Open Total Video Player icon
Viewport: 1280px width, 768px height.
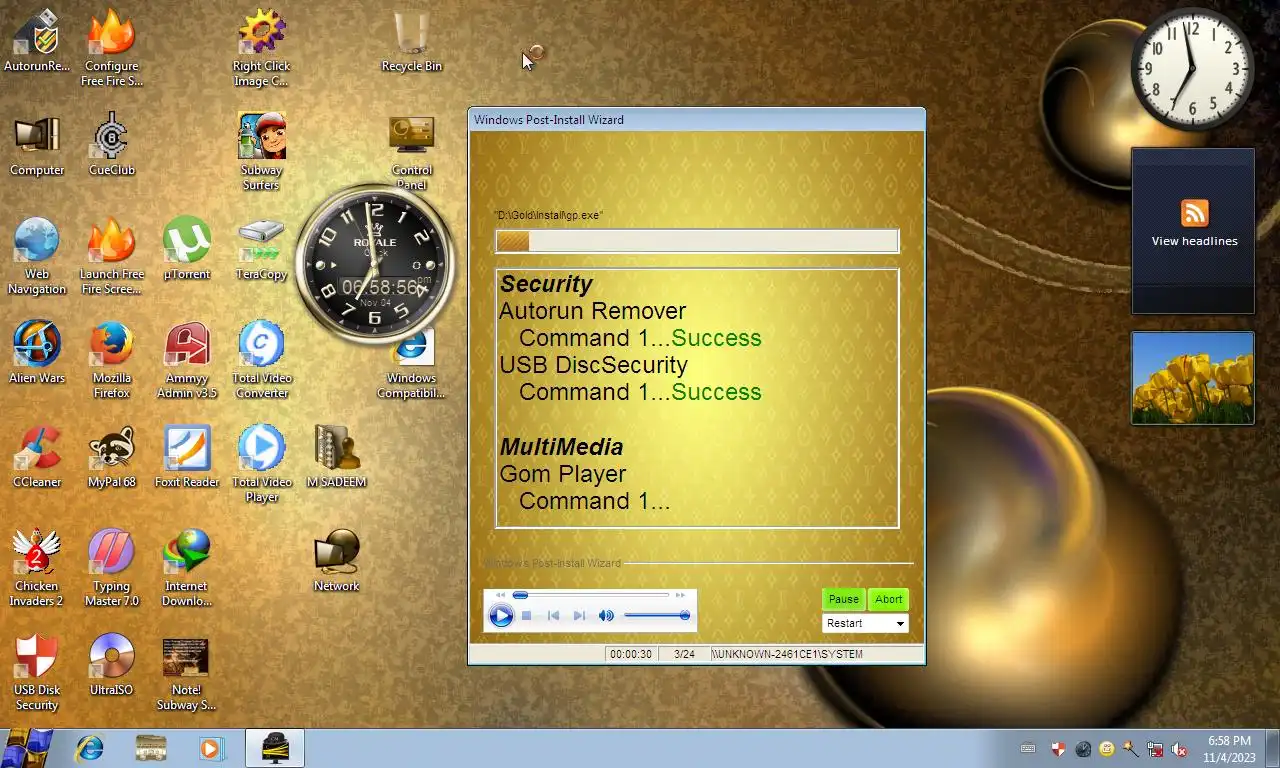point(261,464)
